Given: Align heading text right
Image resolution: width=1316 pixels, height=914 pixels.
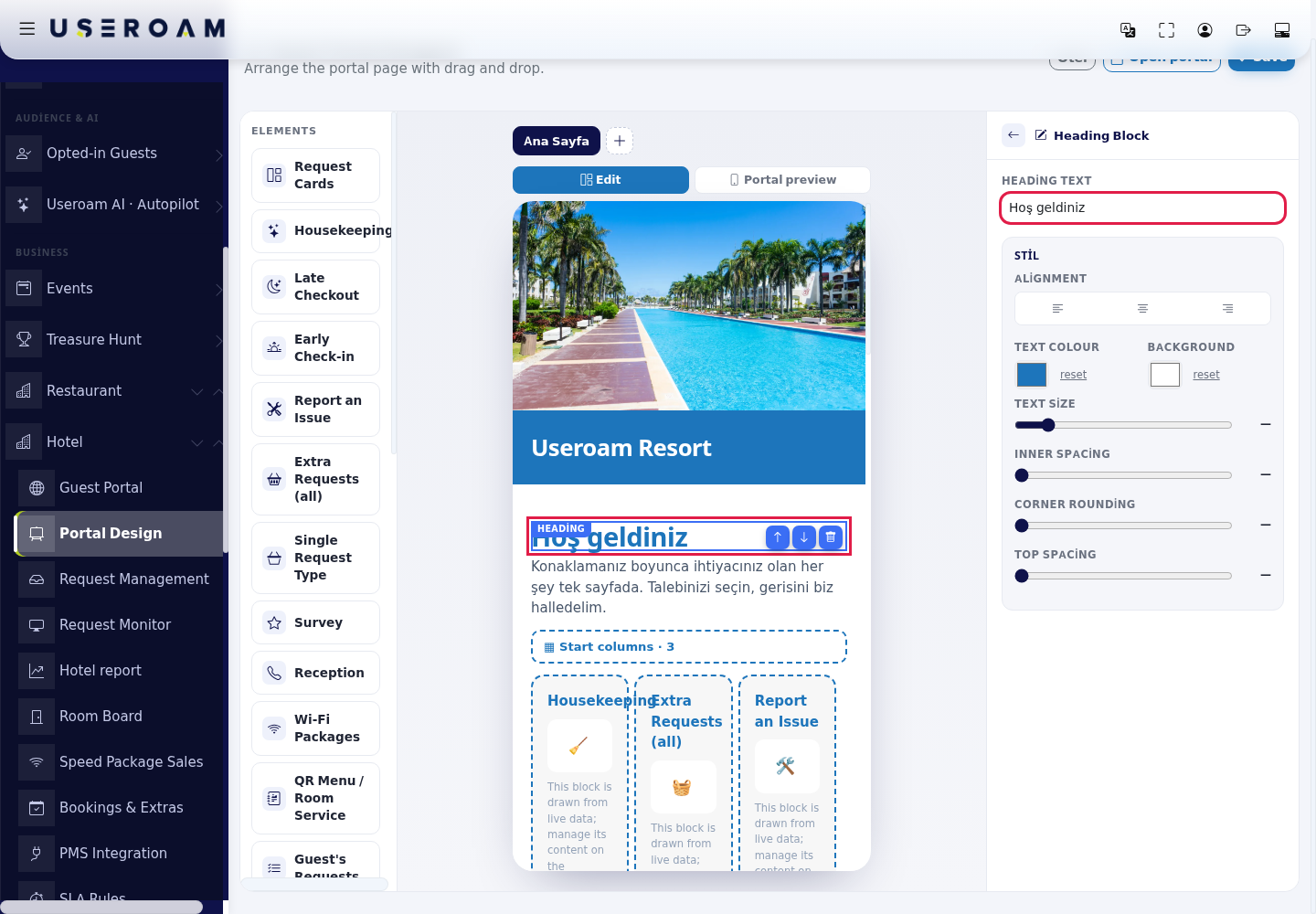Looking at the screenshot, I should (x=1227, y=309).
